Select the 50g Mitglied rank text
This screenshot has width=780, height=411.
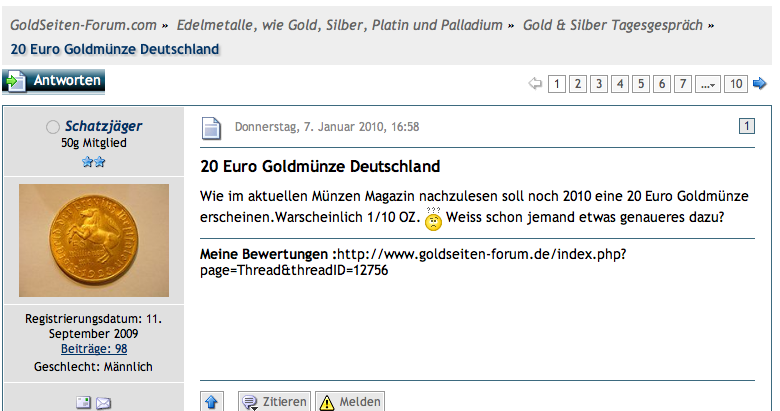94,143
